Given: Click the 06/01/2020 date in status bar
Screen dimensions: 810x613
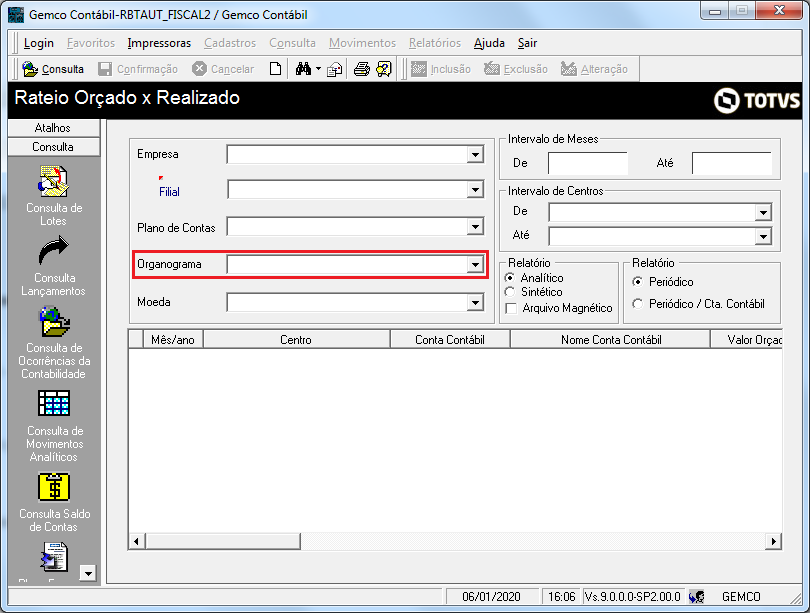Looking at the screenshot, I should click(x=491, y=597).
